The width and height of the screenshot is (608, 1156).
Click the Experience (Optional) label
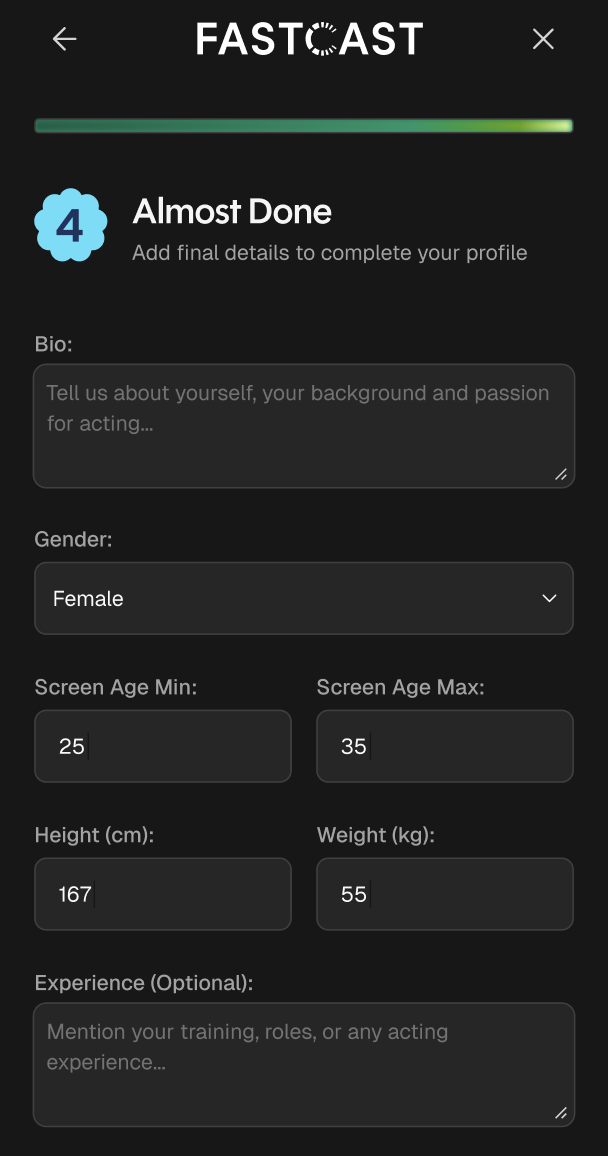click(x=144, y=983)
